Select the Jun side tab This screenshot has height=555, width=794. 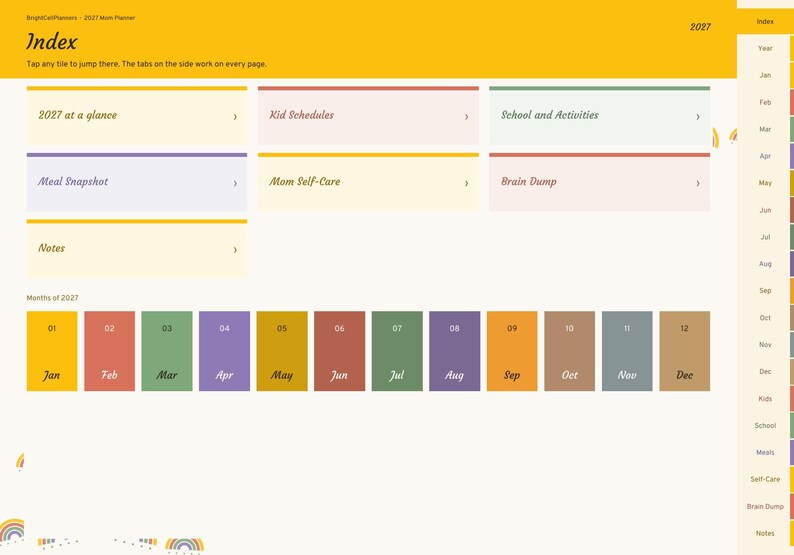(765, 210)
